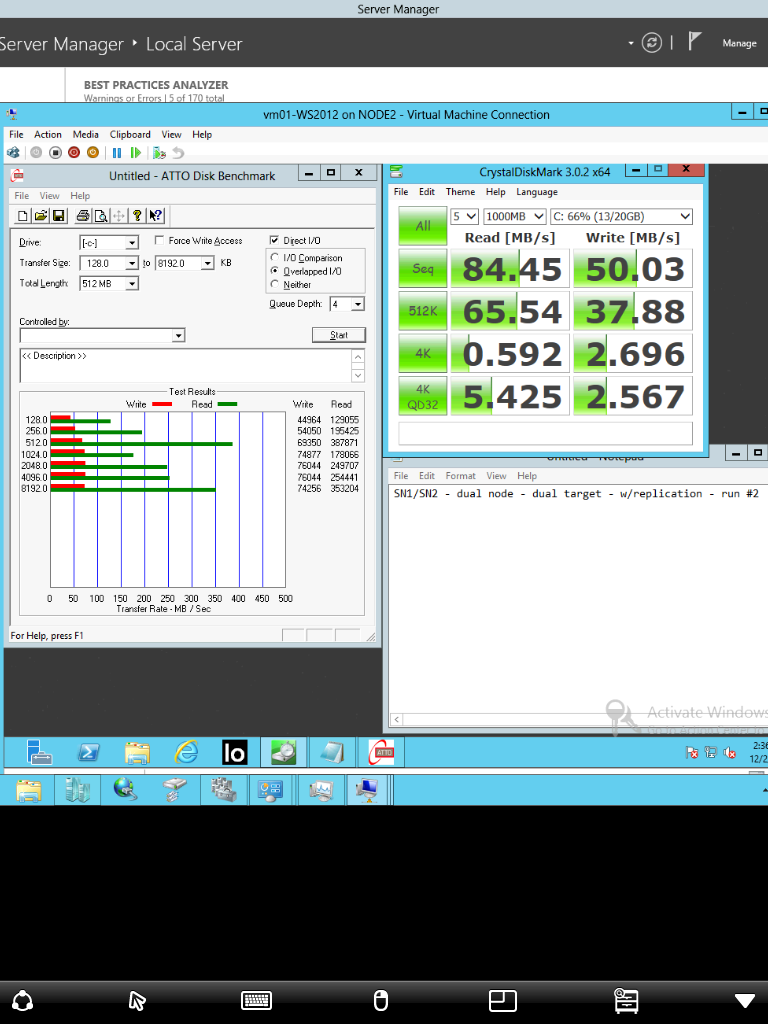Click the New file icon in ATTO toolbar
This screenshot has height=1024, width=768.
pyautogui.click(x=23, y=216)
